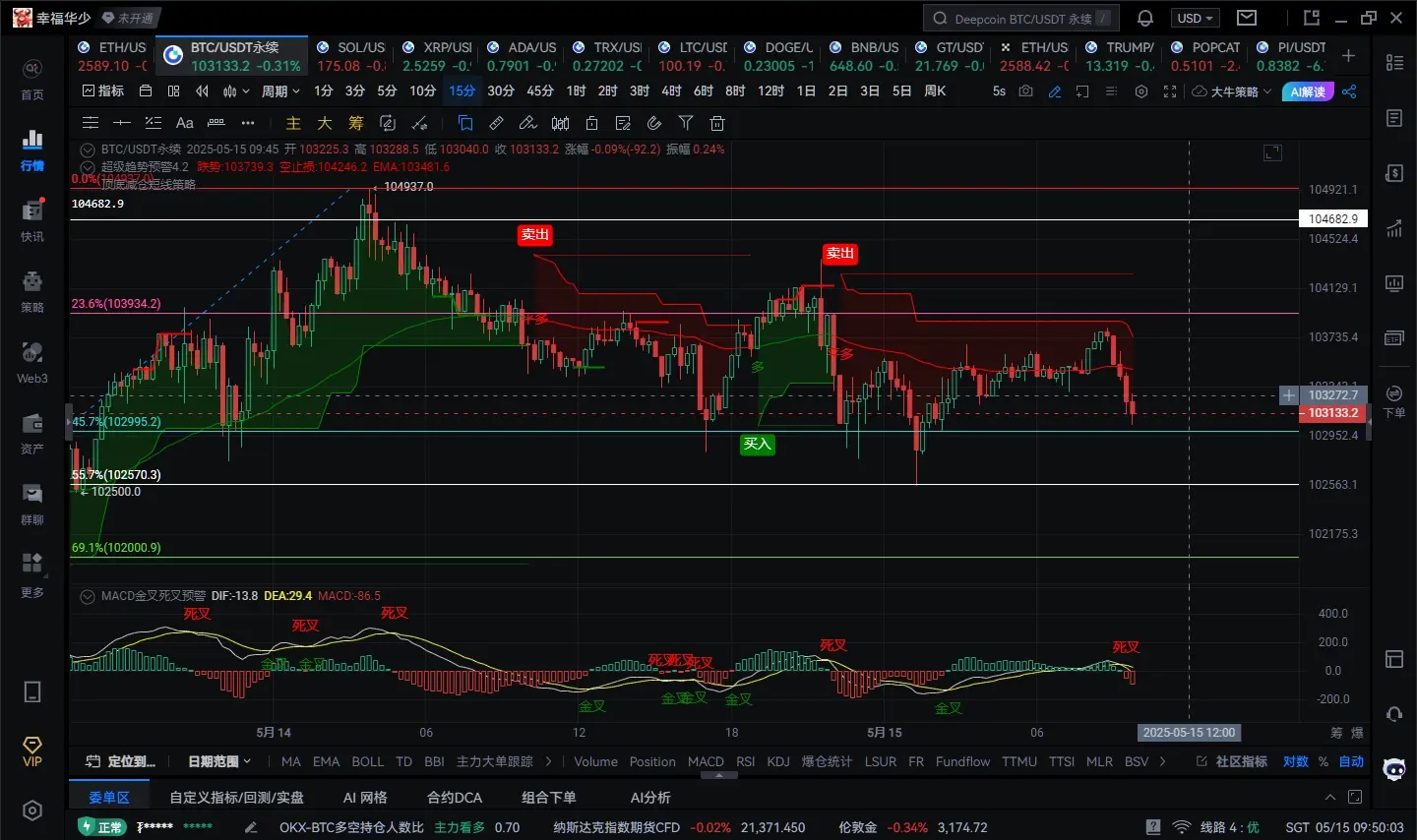Click the multi-chart layout icon
This screenshot has width=1417, height=840.
(174, 90)
